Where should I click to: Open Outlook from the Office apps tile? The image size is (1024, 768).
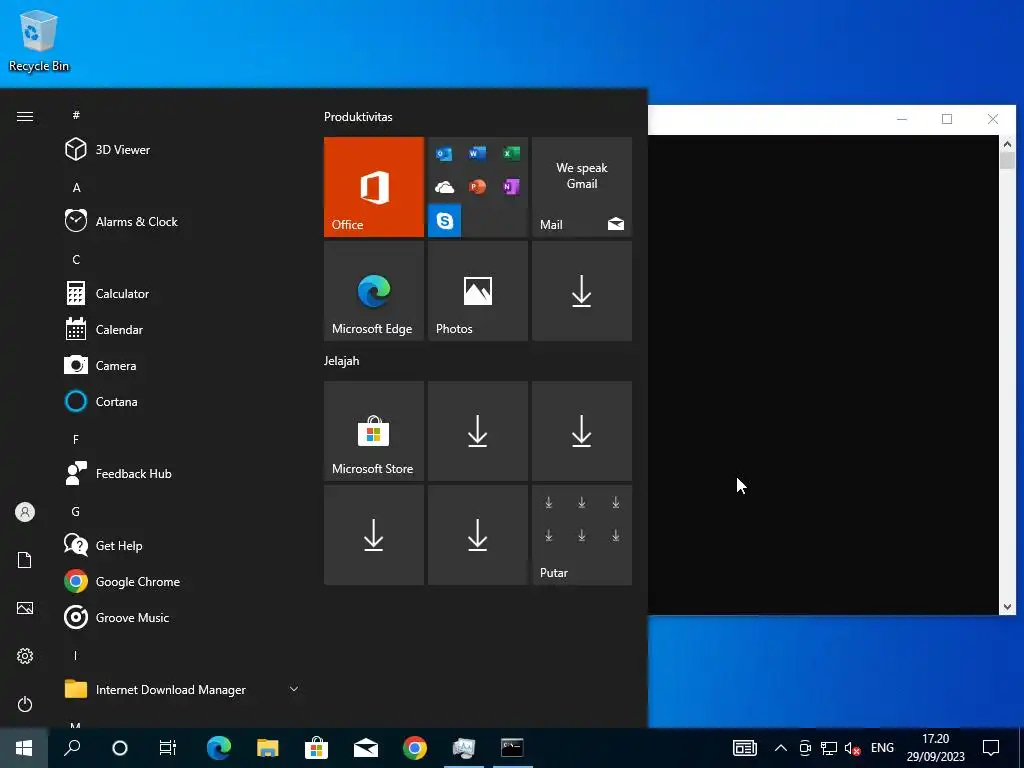(444, 153)
